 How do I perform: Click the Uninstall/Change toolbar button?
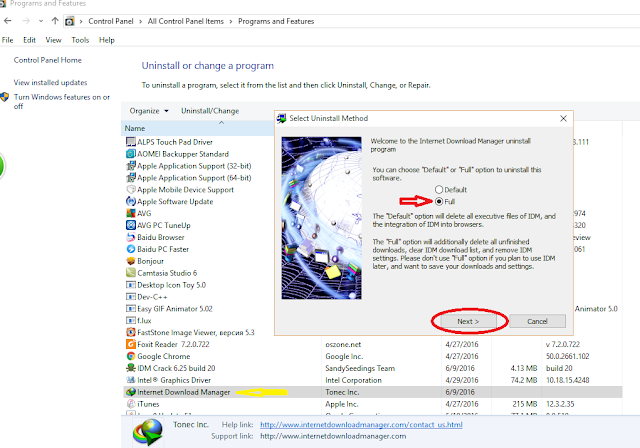coord(210,111)
